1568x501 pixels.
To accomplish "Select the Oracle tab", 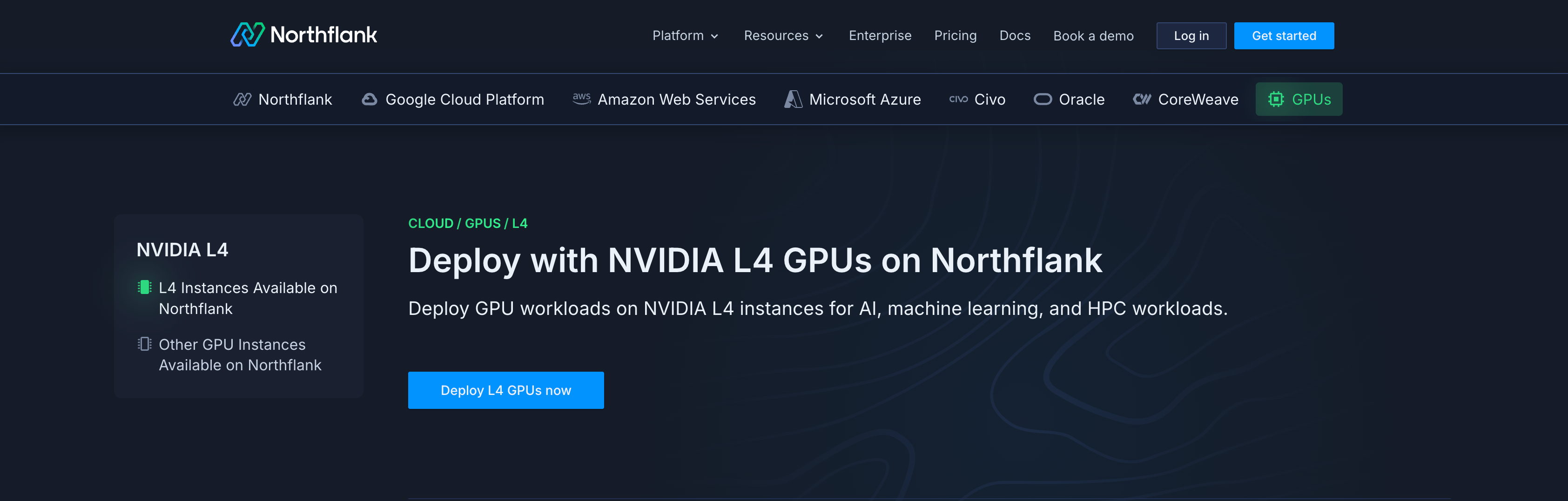I will (x=1069, y=99).
